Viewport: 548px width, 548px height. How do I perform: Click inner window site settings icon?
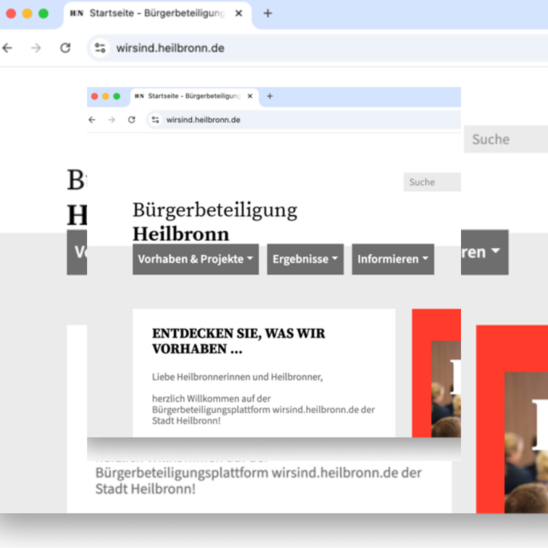155,120
